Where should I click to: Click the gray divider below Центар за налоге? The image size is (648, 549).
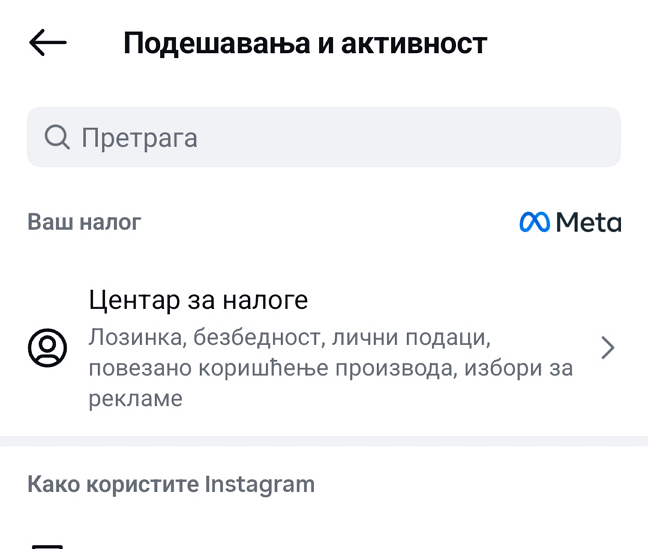pyautogui.click(x=324, y=441)
